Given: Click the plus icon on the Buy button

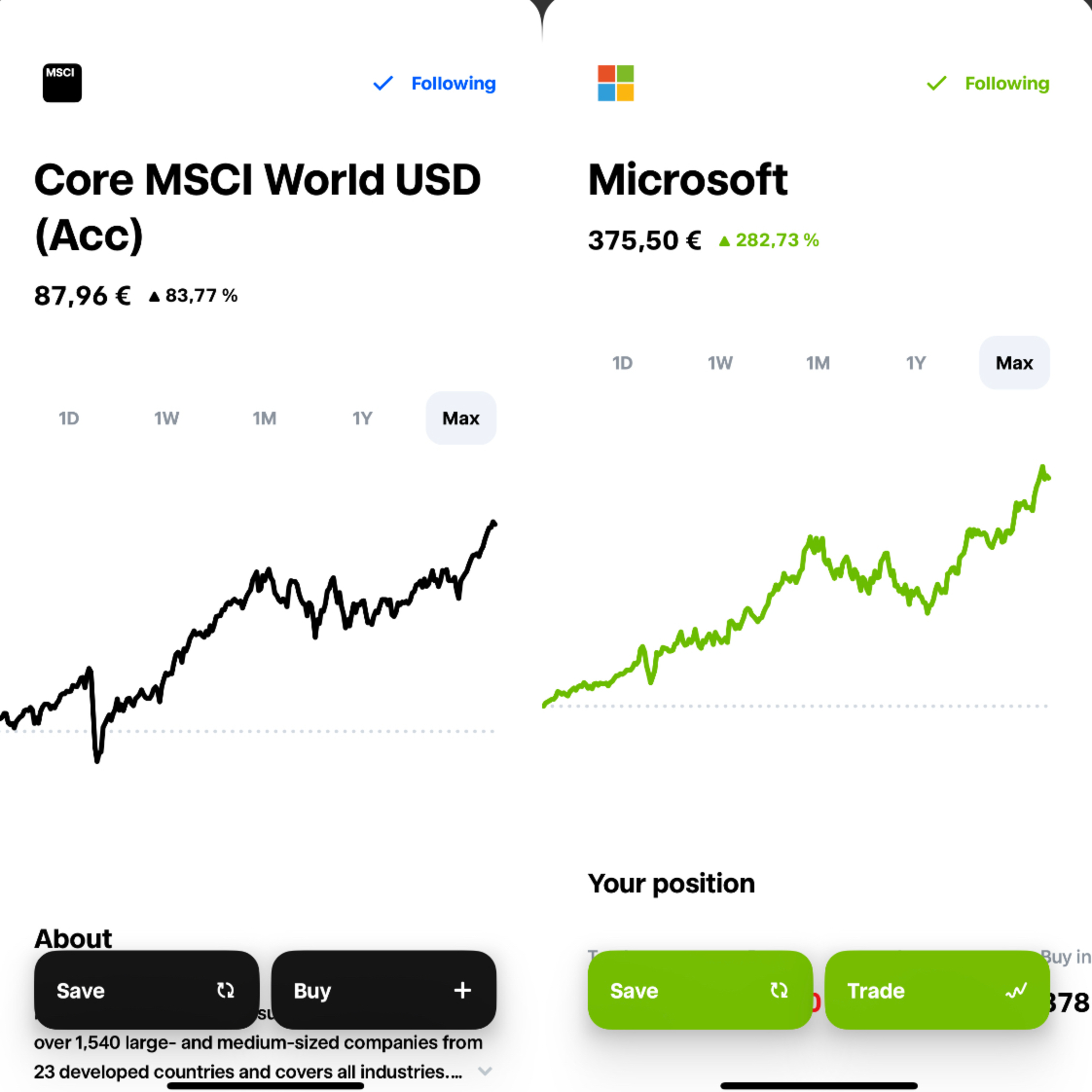Looking at the screenshot, I should click(x=462, y=990).
